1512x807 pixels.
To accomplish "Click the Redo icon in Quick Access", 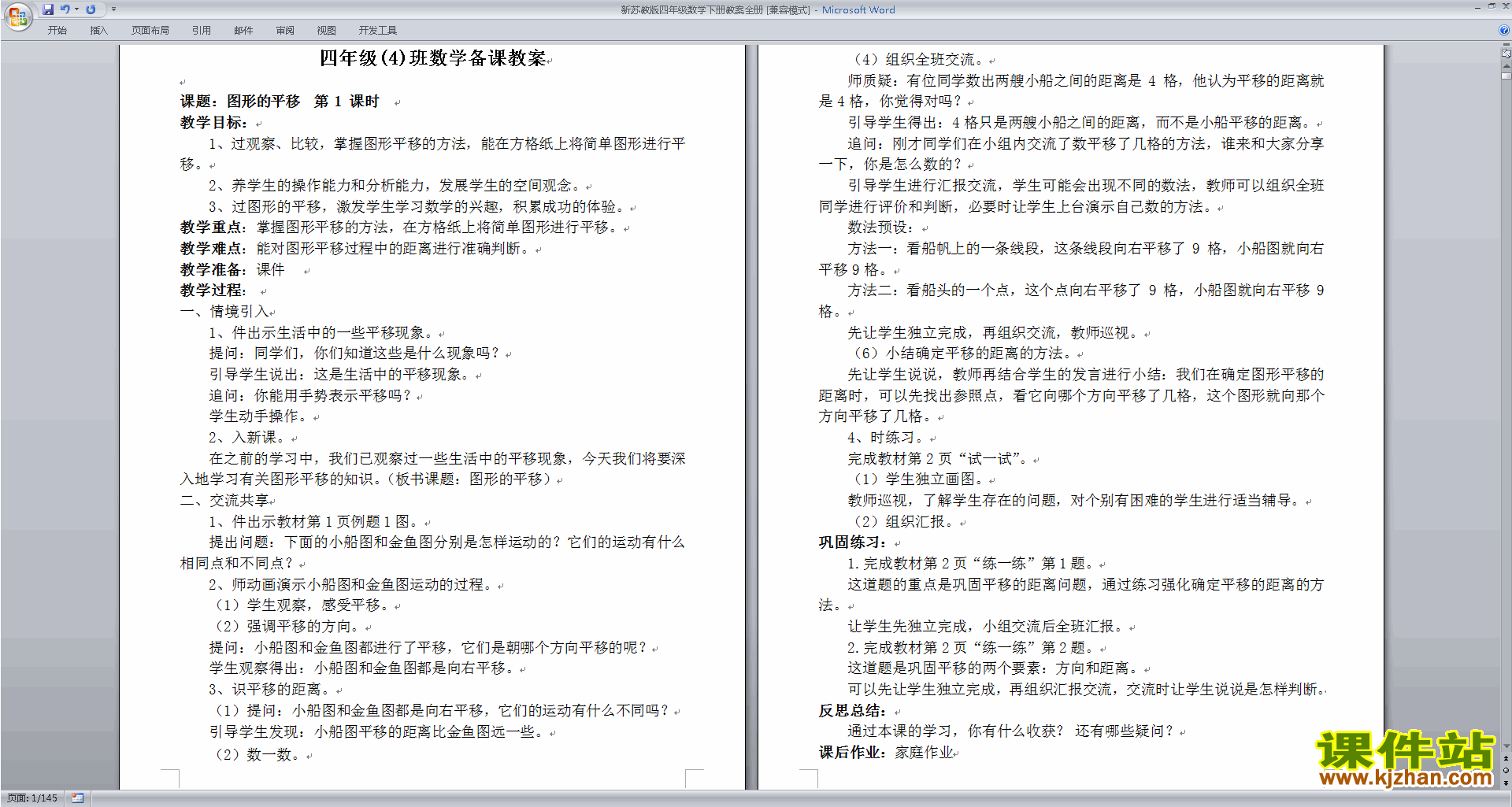I will coord(91,9).
